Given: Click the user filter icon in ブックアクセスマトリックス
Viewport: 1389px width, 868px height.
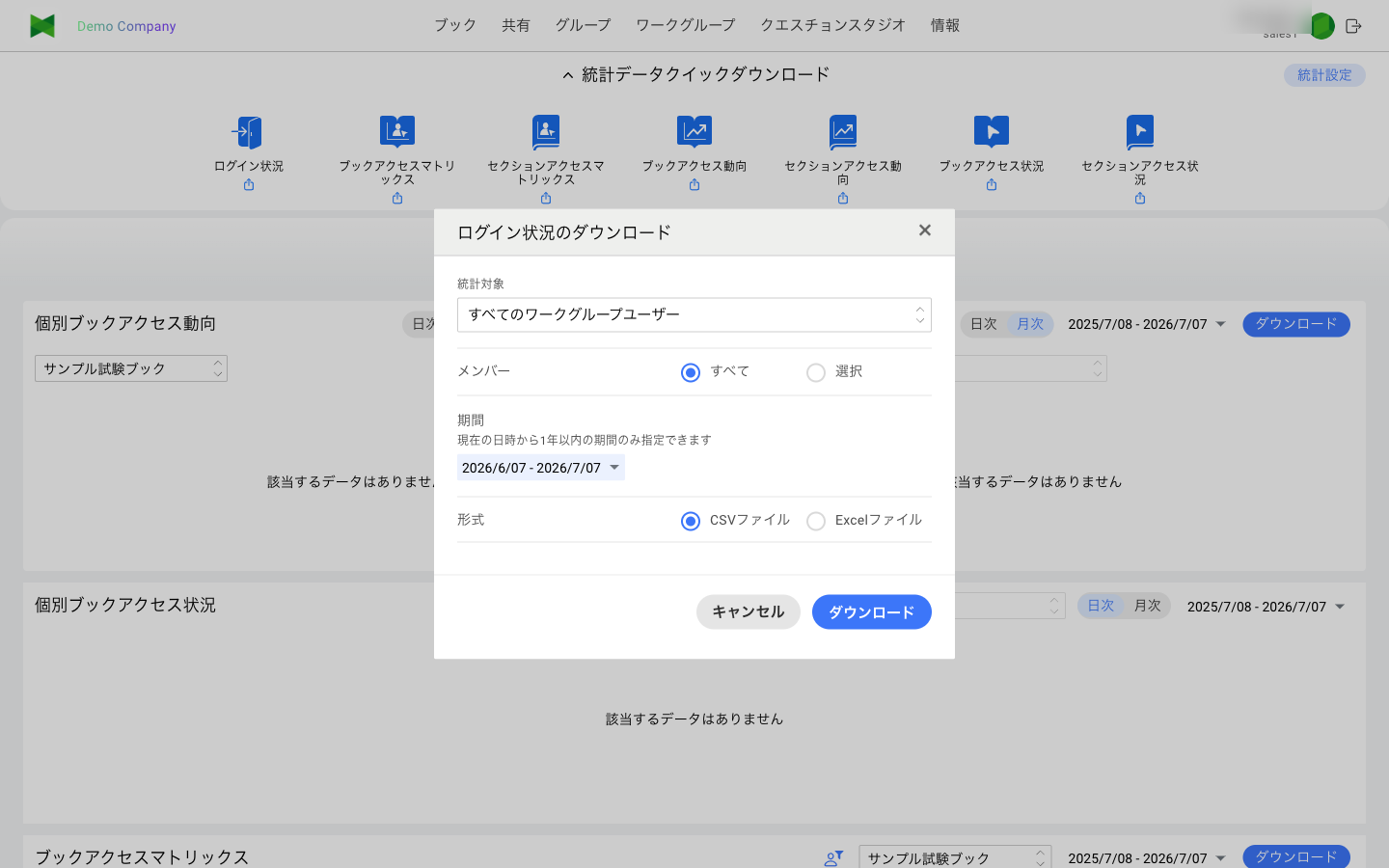Looking at the screenshot, I should click(833, 857).
